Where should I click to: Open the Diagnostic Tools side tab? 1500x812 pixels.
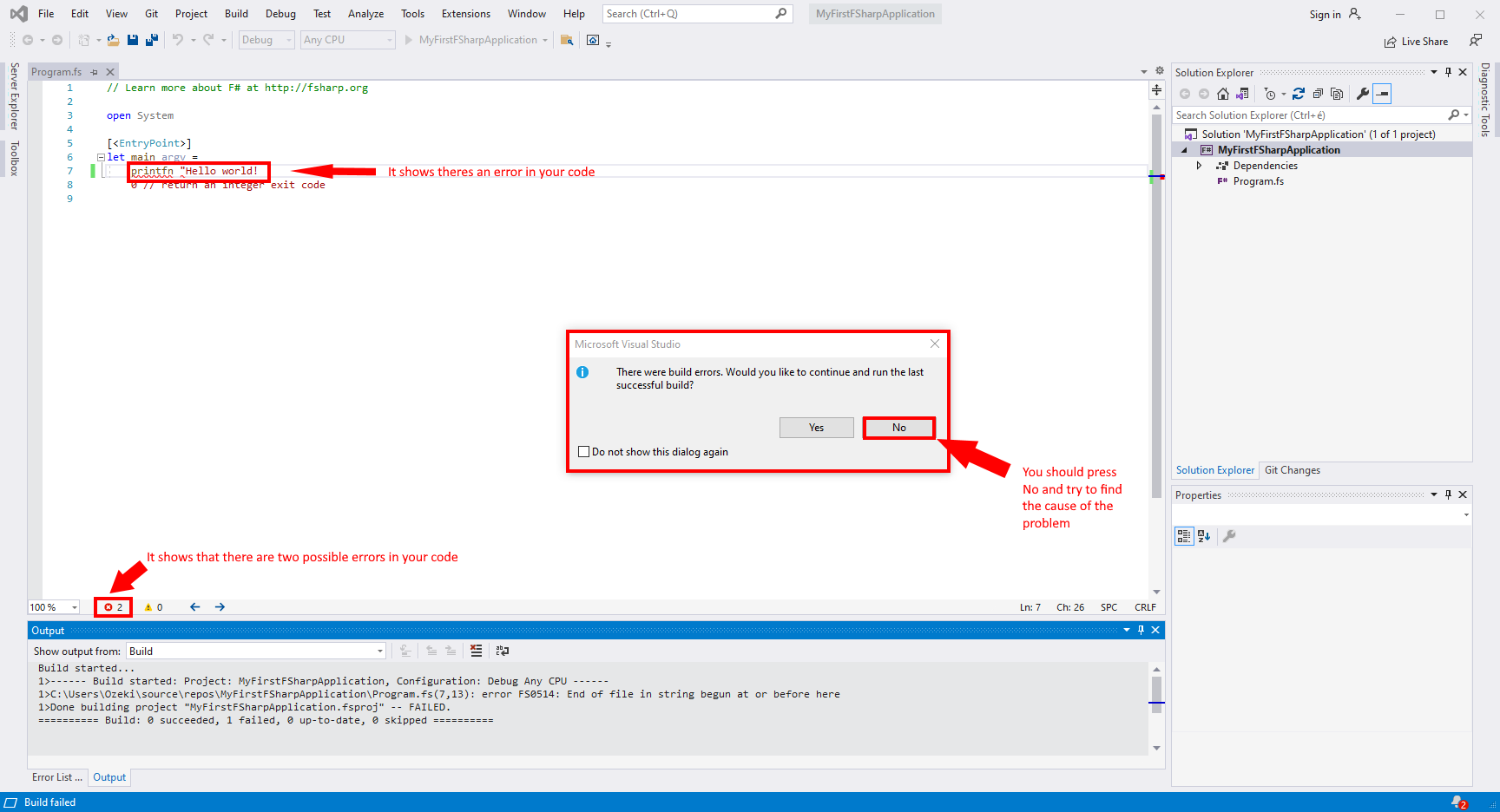click(1485, 100)
